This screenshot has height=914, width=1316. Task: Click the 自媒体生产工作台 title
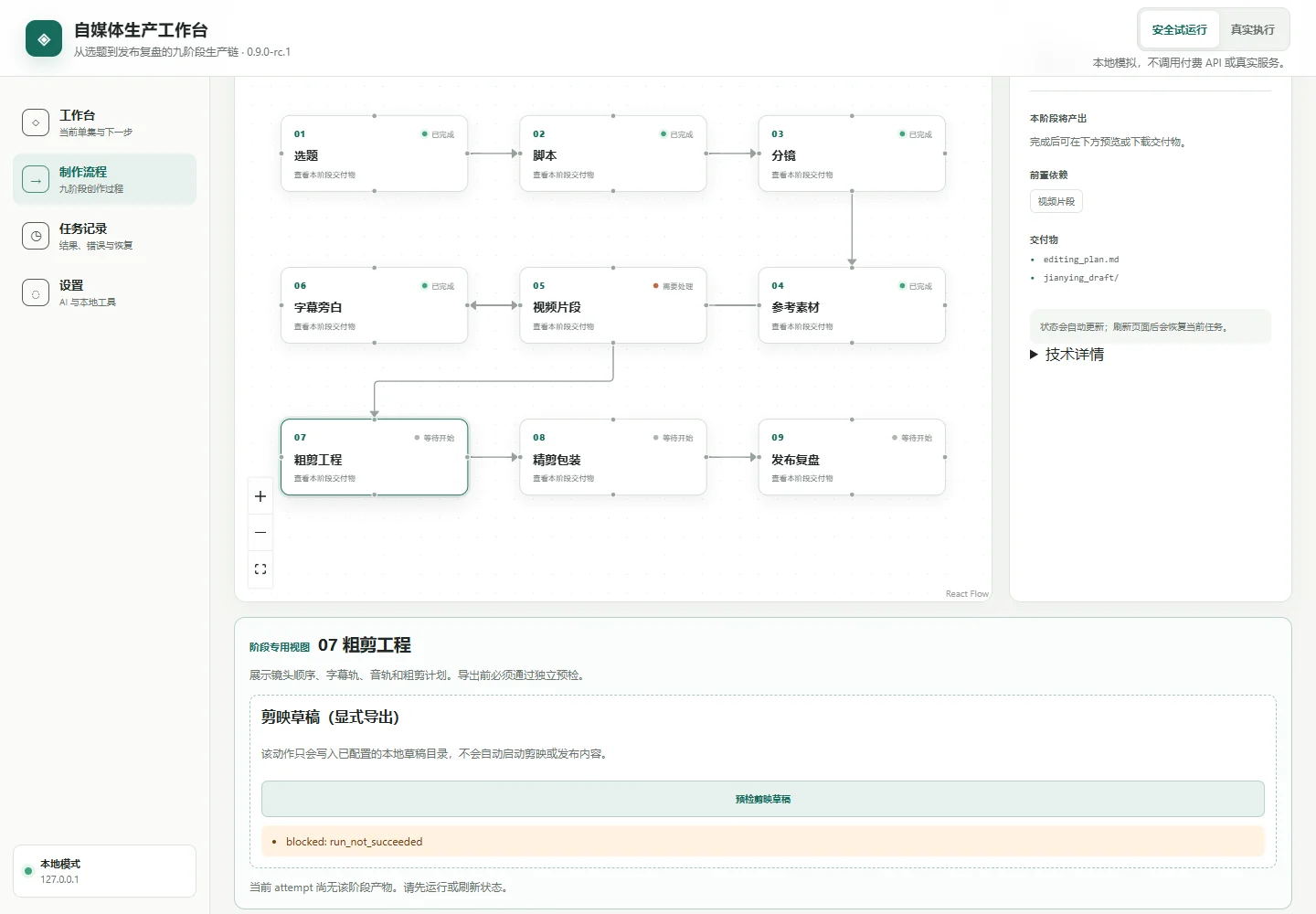click(x=141, y=30)
